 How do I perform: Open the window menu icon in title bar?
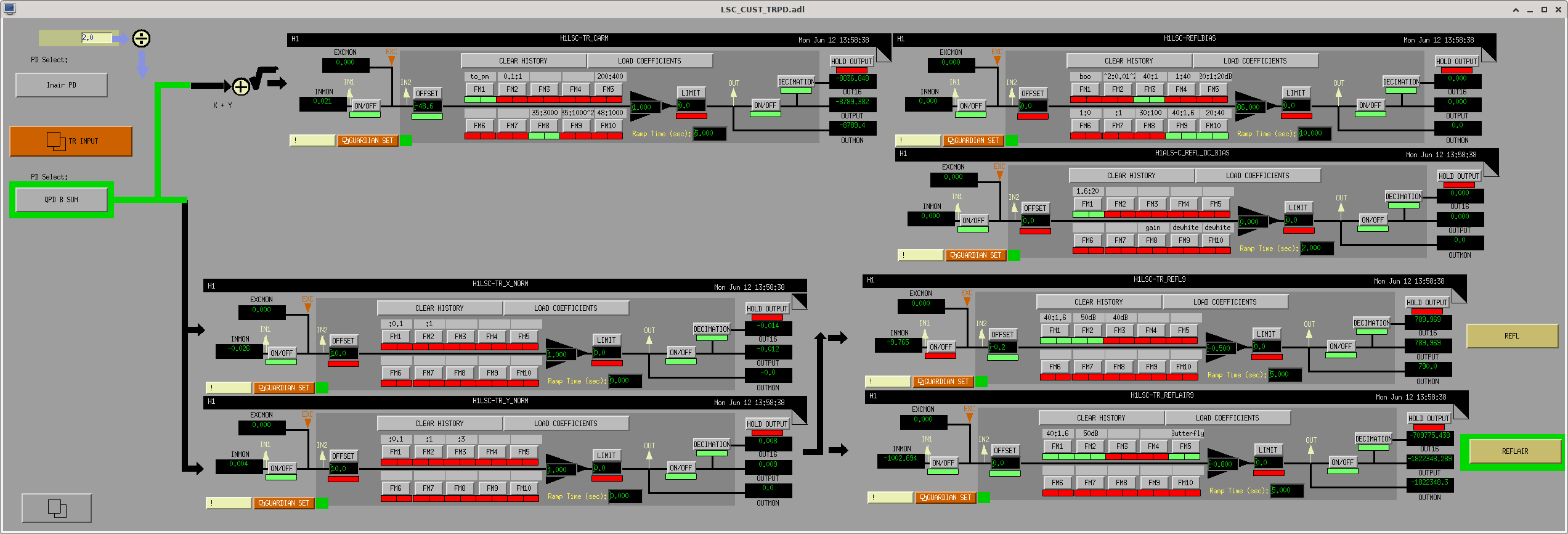point(9,9)
